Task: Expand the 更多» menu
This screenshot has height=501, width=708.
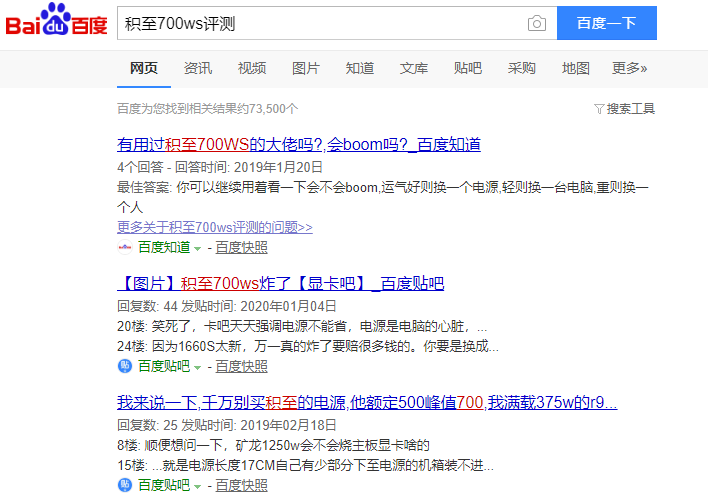Action: [x=629, y=68]
